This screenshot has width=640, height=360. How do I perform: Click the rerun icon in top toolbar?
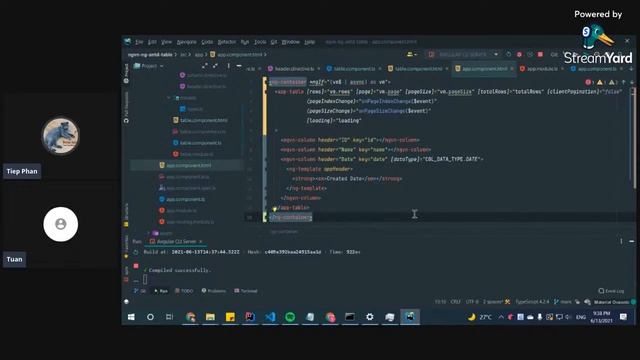509,54
